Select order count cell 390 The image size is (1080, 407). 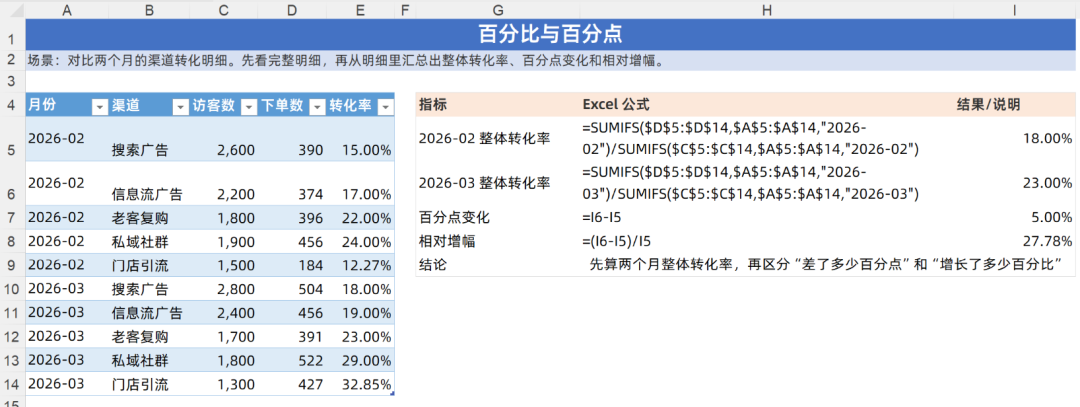coord(293,139)
